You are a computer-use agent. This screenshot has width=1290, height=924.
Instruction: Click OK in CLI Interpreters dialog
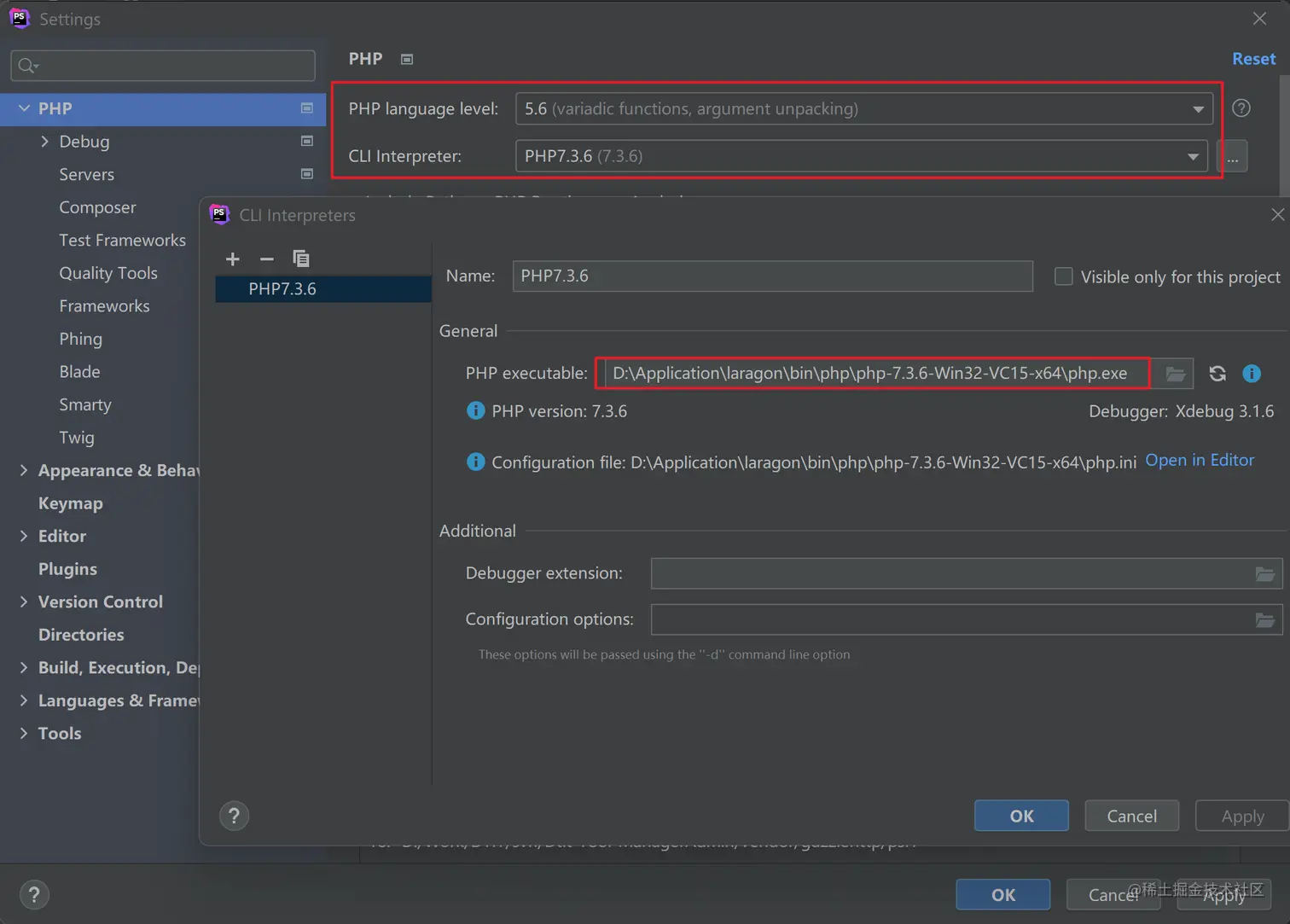pos(1021,816)
